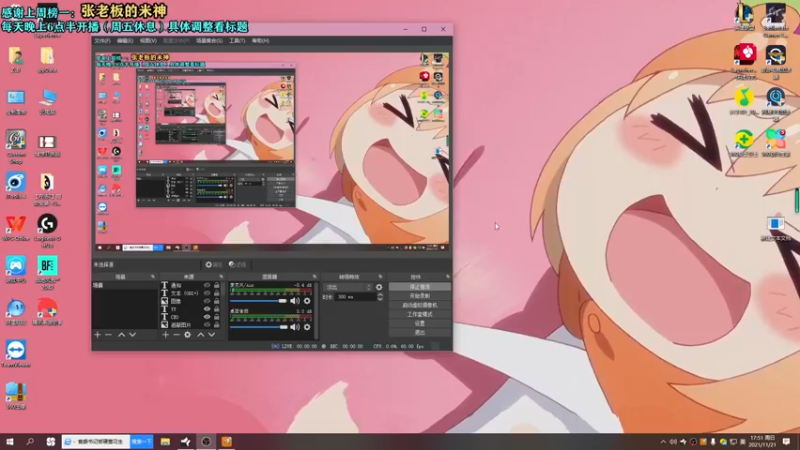The image size is (800, 450).
Task: Open 帮助(H) menu in OBS
Action: pyautogui.click(x=260, y=41)
